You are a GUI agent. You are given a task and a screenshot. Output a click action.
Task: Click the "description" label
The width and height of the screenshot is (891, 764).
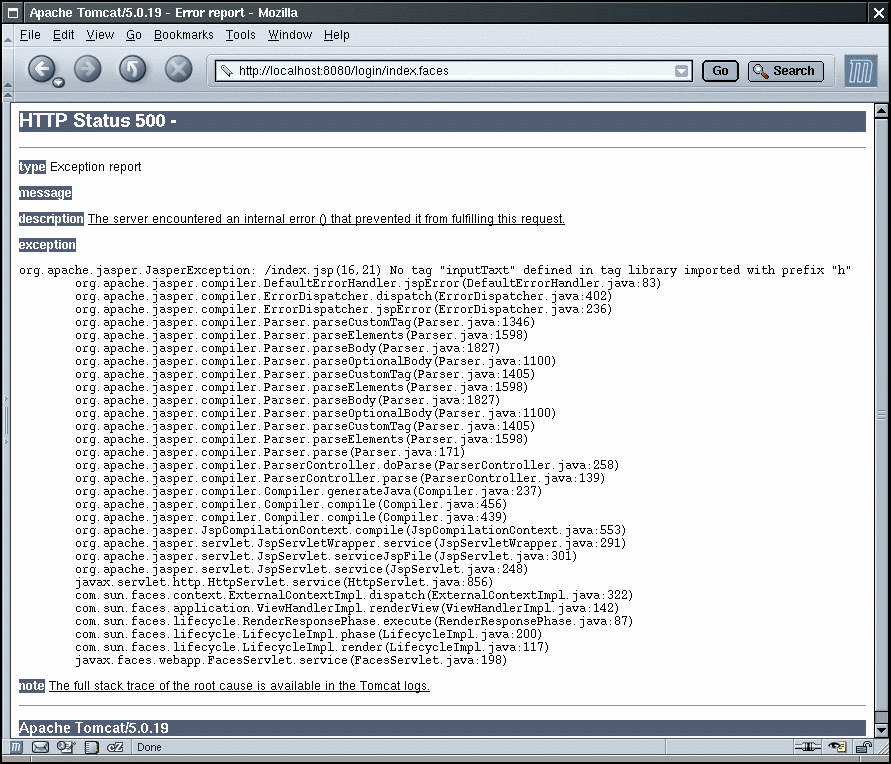(x=51, y=219)
